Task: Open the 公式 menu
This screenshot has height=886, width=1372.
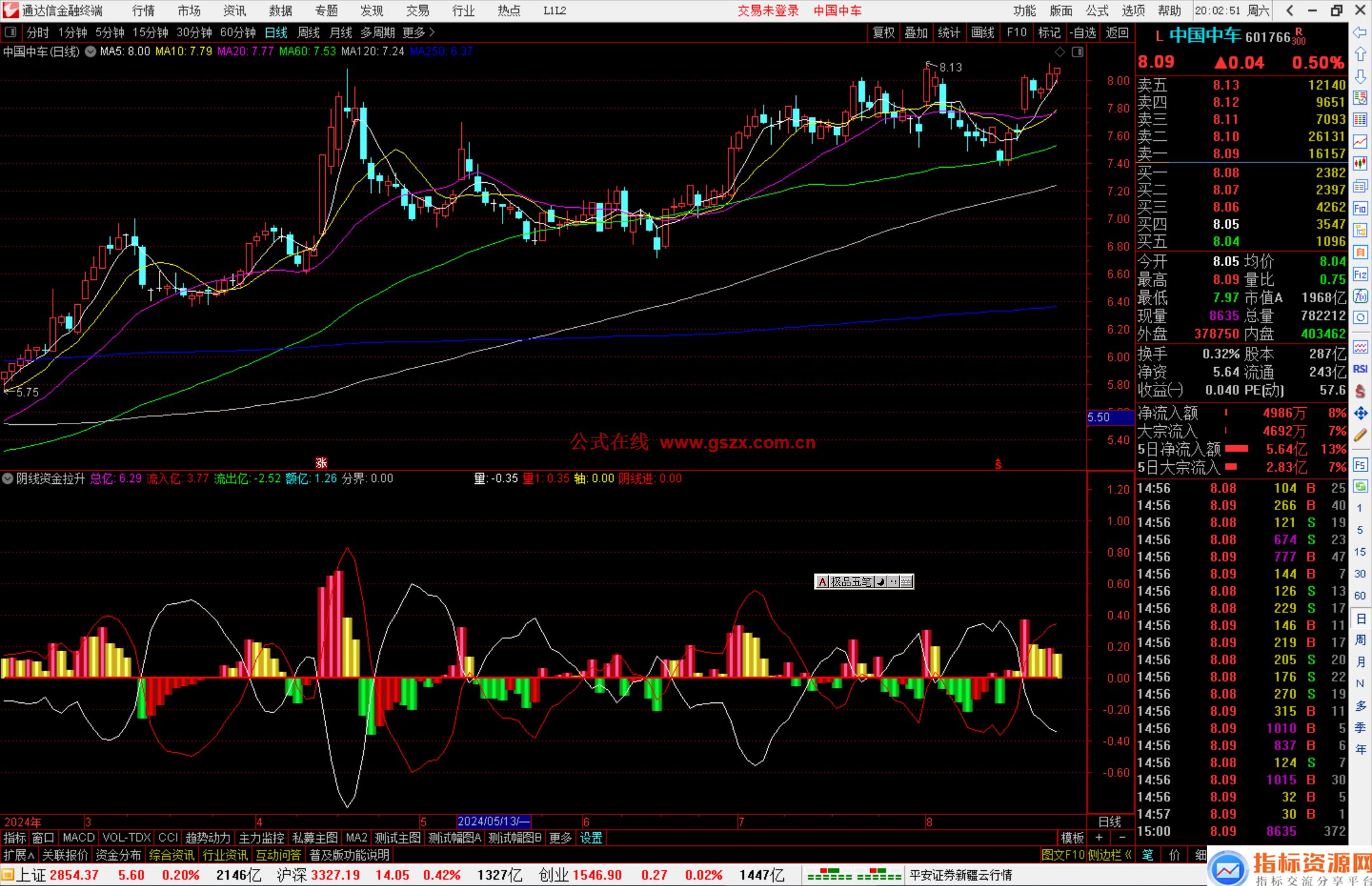Action: point(1097,11)
